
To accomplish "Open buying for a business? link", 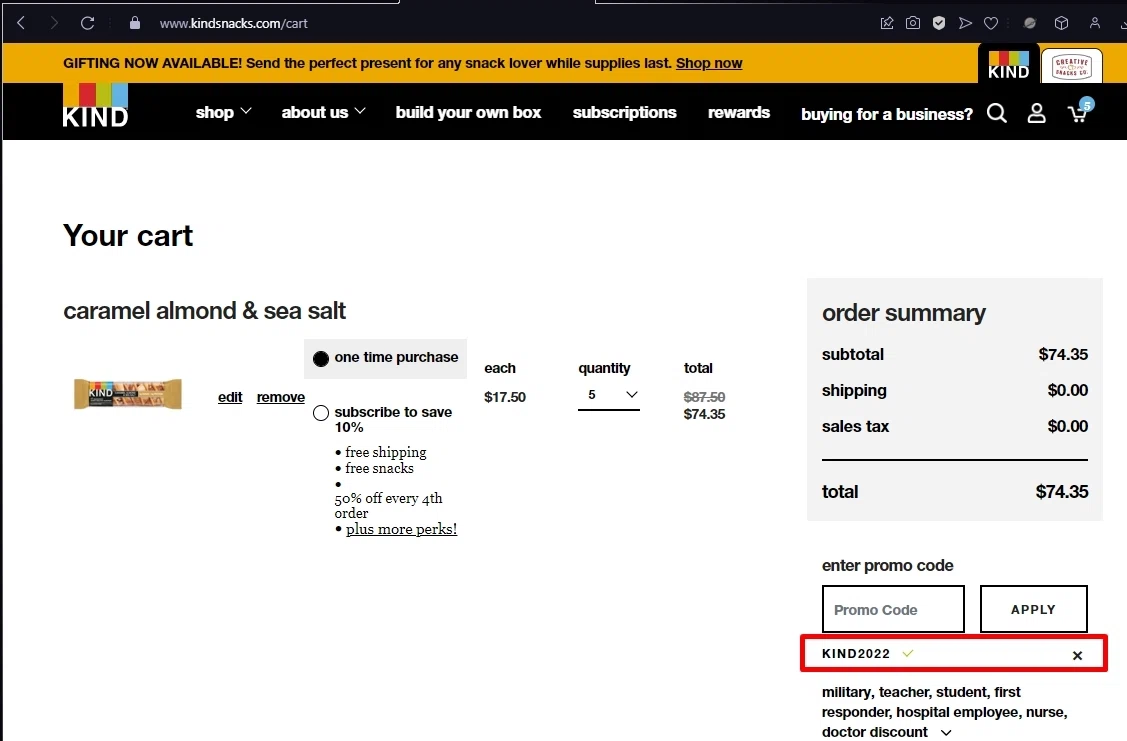I will (887, 114).
